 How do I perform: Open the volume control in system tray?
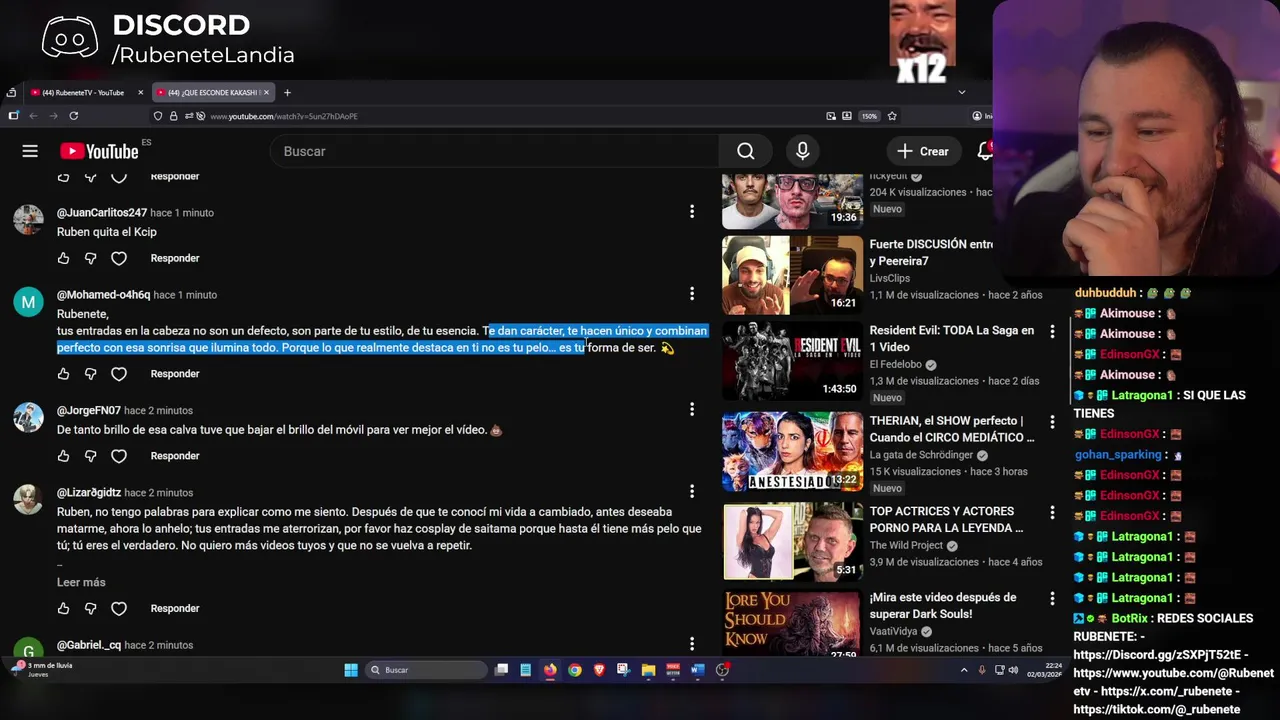pyautogui.click(x=1013, y=670)
